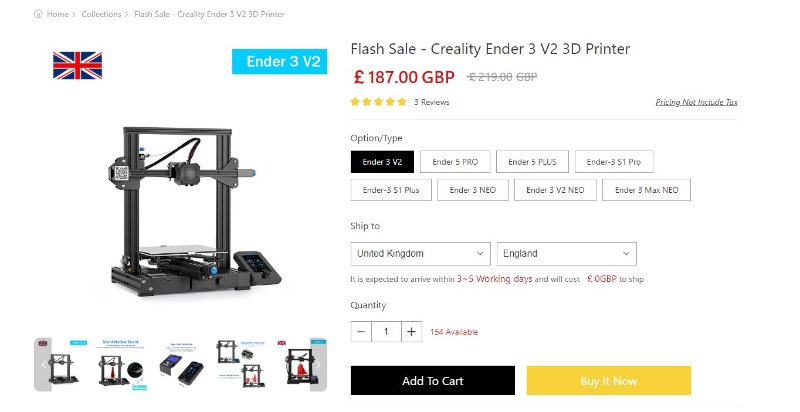Click the five-star rating
This screenshot has height=412, width=800.
point(379,102)
